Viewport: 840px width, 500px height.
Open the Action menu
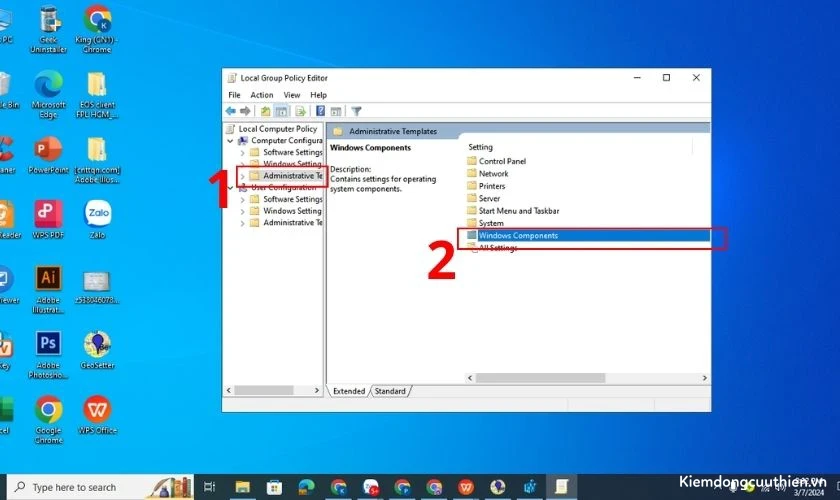[x=261, y=95]
